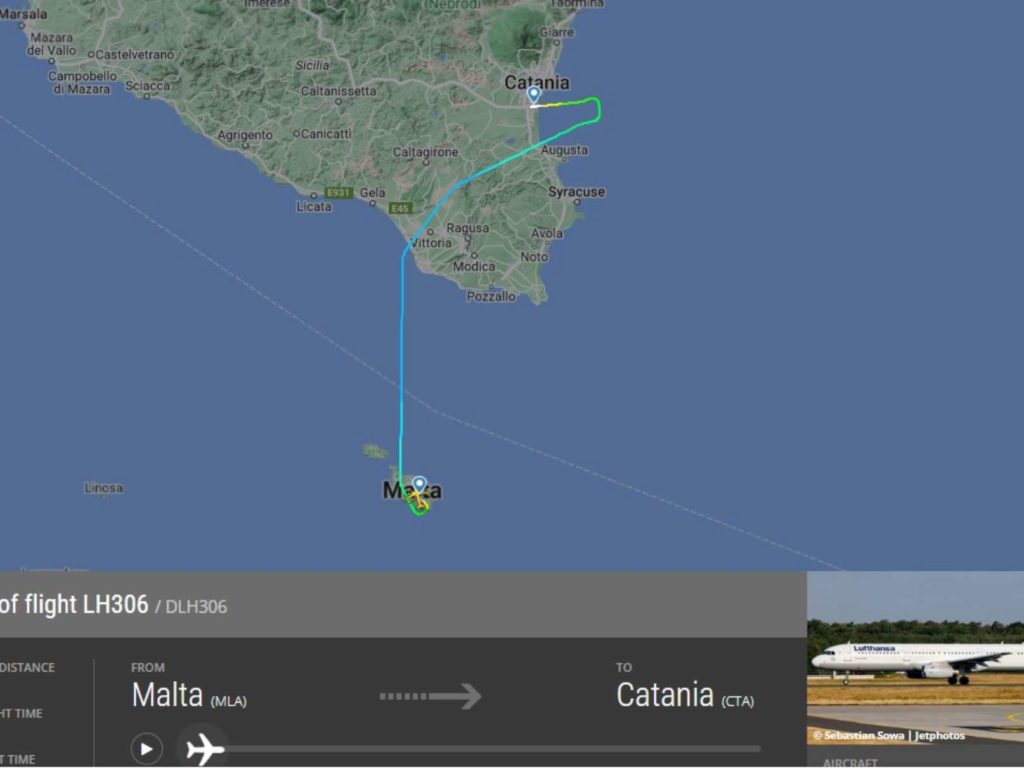
Task: Click the E45 road badge near Gela
Action: 400,208
